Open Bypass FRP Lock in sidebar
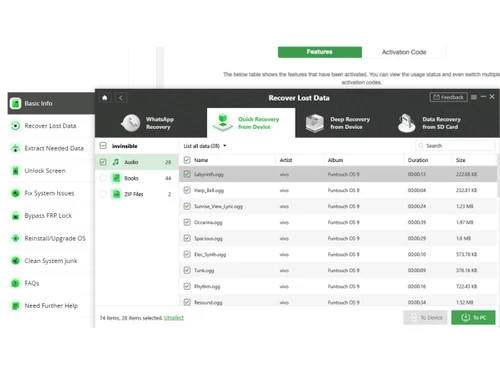The image size is (500, 375). (x=48, y=216)
